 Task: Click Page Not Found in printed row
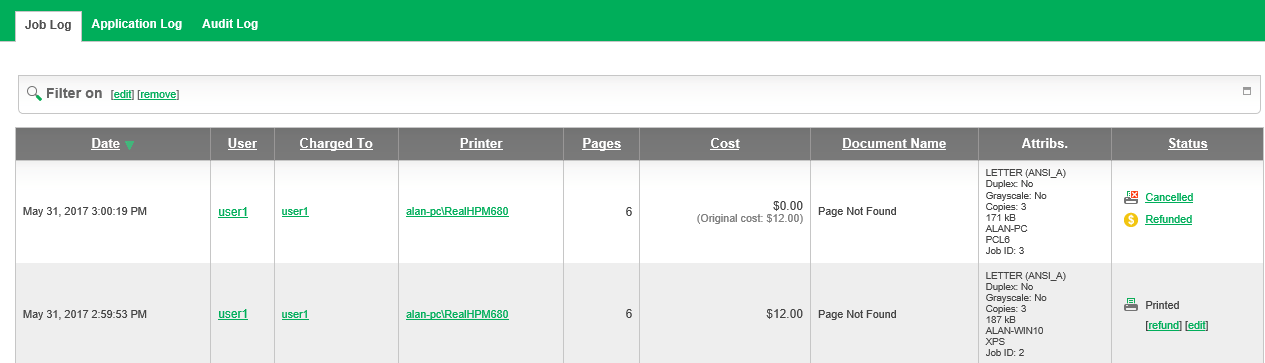pyautogui.click(x=857, y=314)
